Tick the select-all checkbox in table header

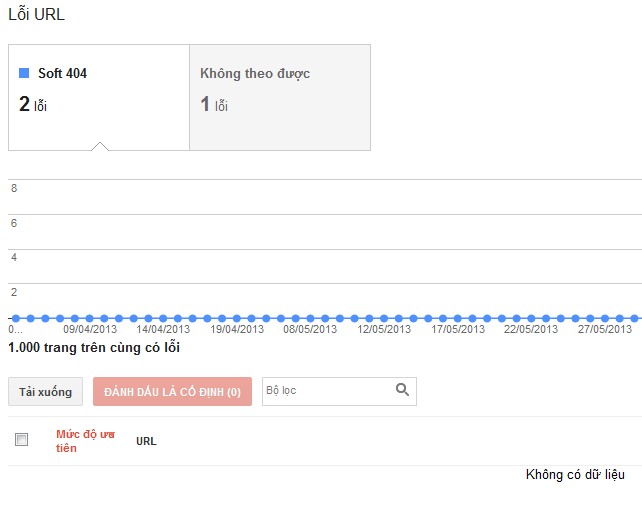(21, 439)
